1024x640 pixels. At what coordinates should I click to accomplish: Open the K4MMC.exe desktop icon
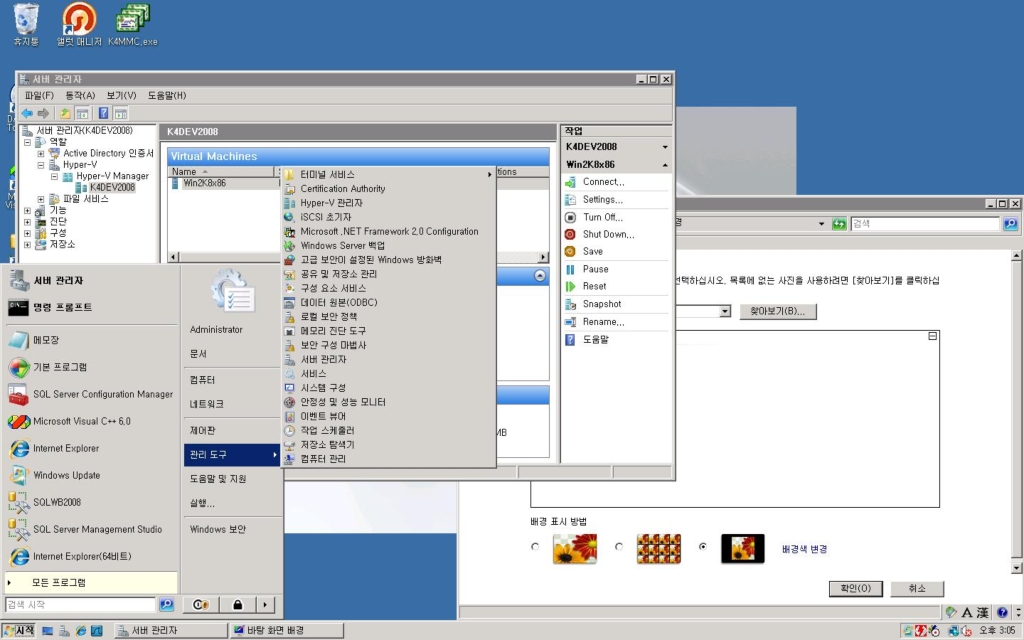[133, 25]
